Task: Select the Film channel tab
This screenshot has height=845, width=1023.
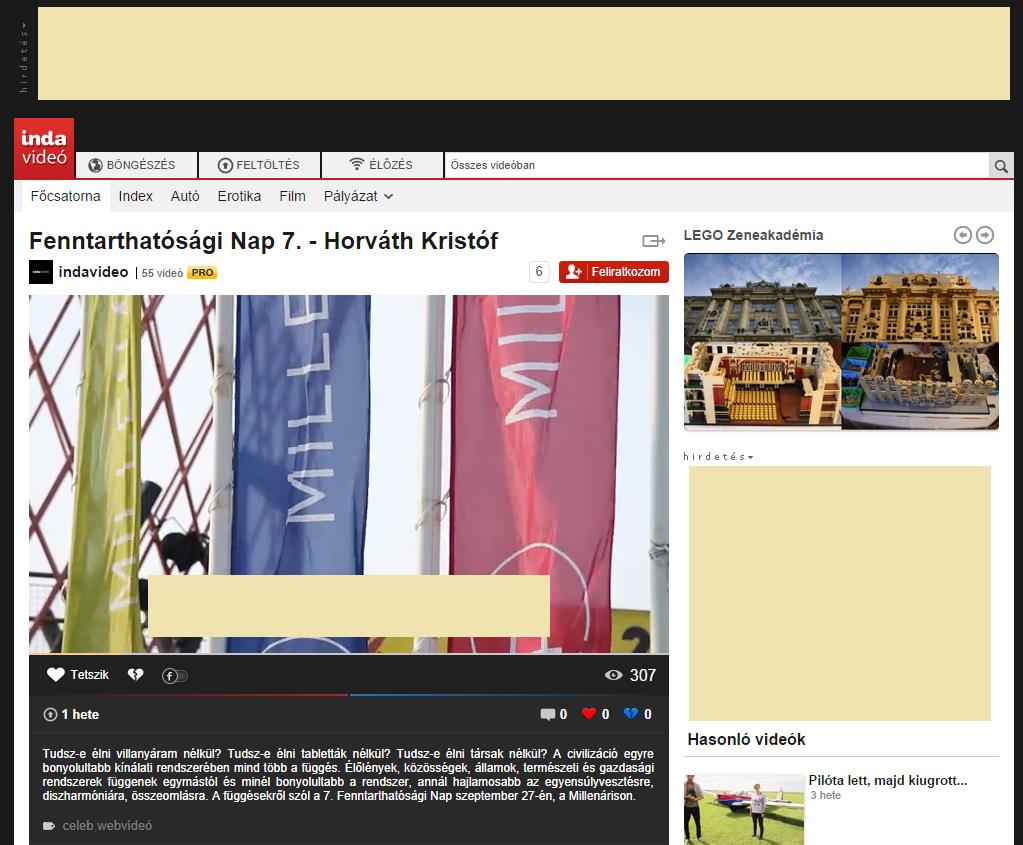Action: (292, 196)
